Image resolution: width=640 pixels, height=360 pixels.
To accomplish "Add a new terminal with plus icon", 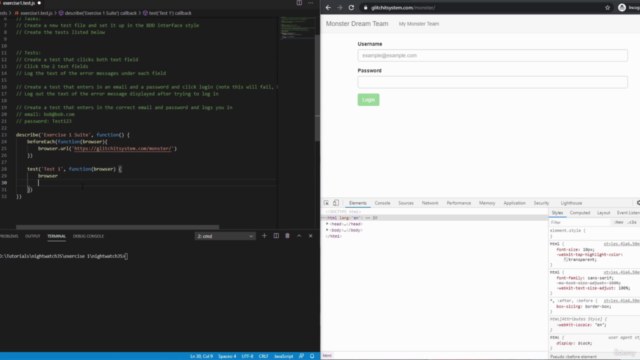I will click(264, 236).
